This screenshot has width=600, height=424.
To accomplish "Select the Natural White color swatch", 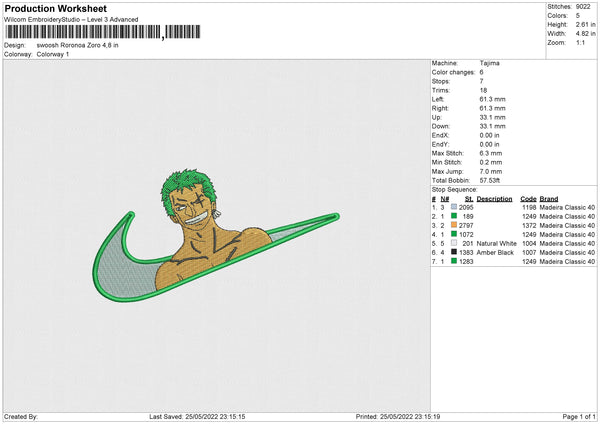I will pos(454,243).
